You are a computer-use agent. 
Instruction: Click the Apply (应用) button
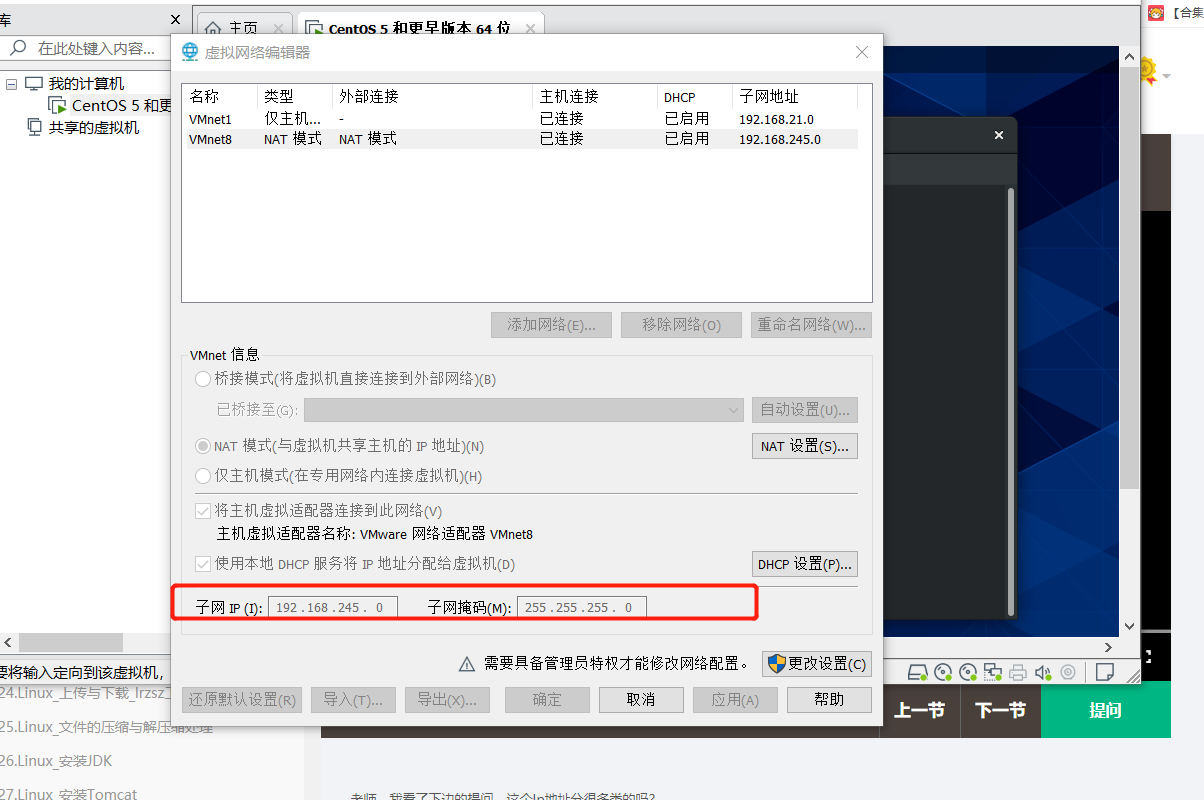[735, 699]
